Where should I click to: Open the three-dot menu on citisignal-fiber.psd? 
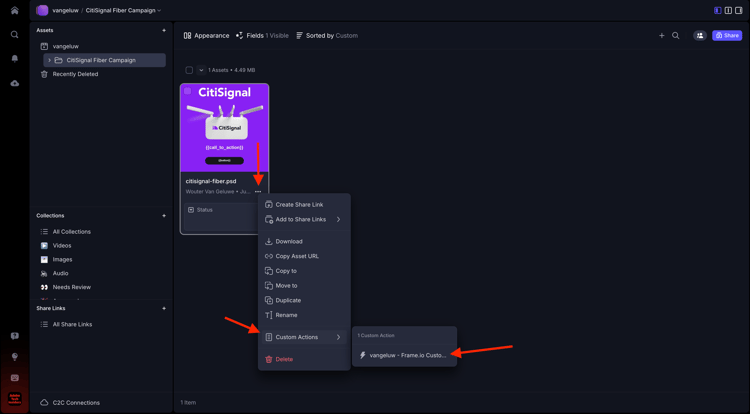click(x=258, y=192)
